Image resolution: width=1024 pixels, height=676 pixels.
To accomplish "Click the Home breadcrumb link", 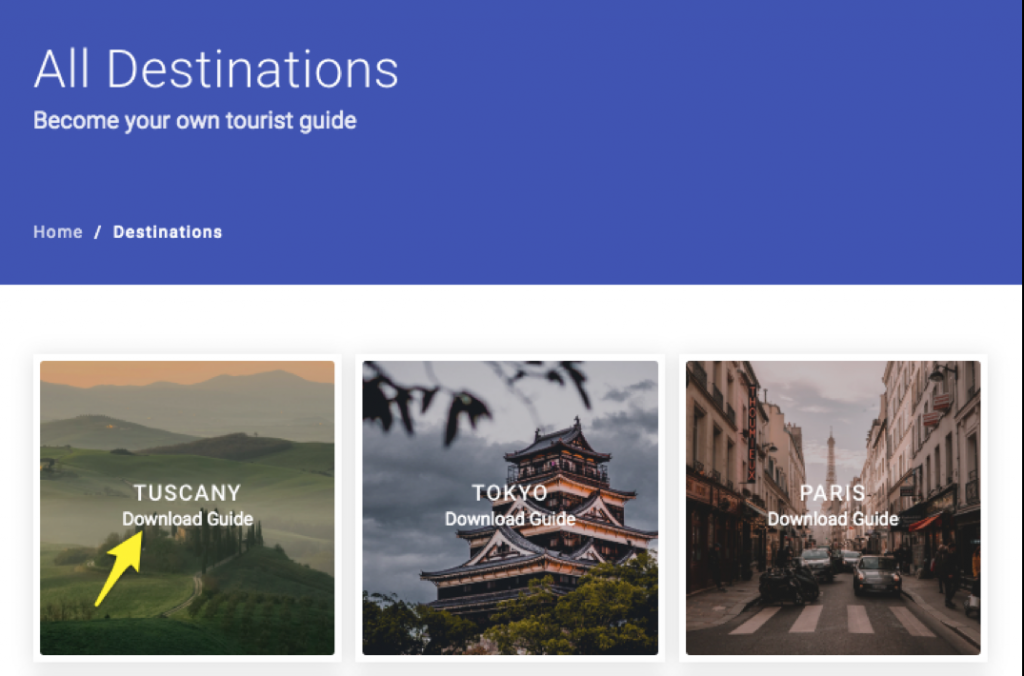I will (58, 232).
